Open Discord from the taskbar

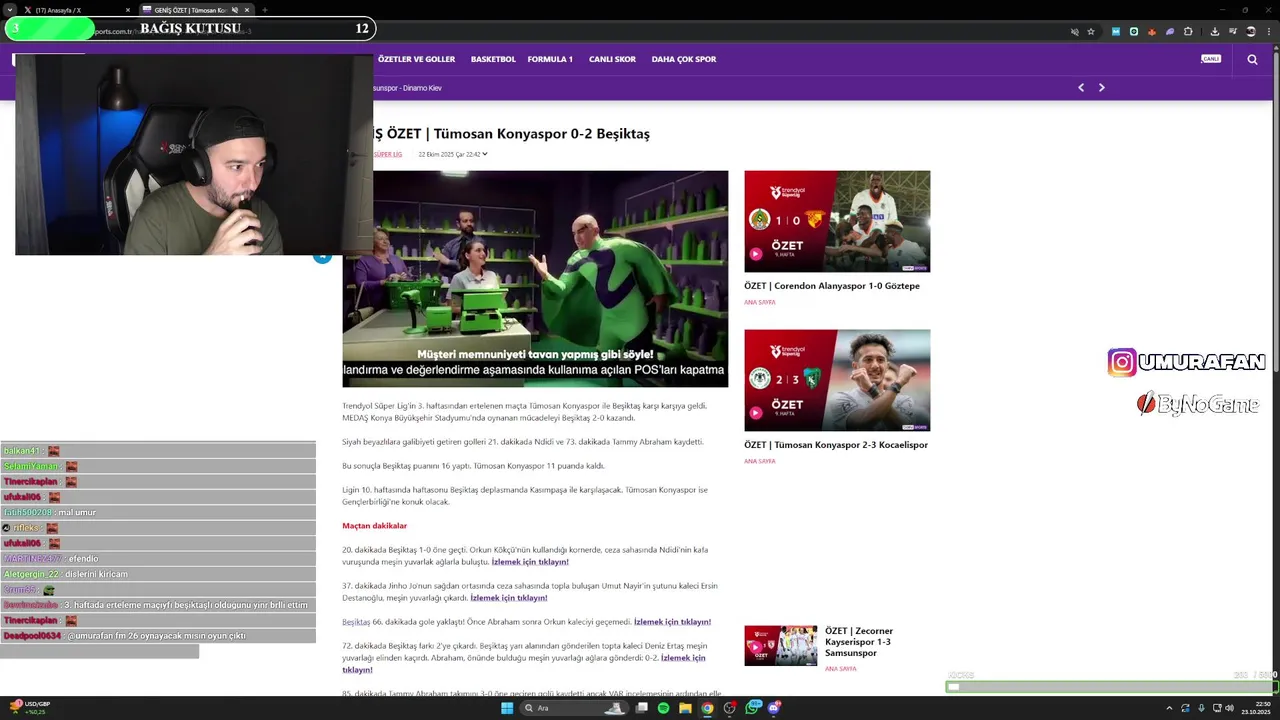pos(775,708)
